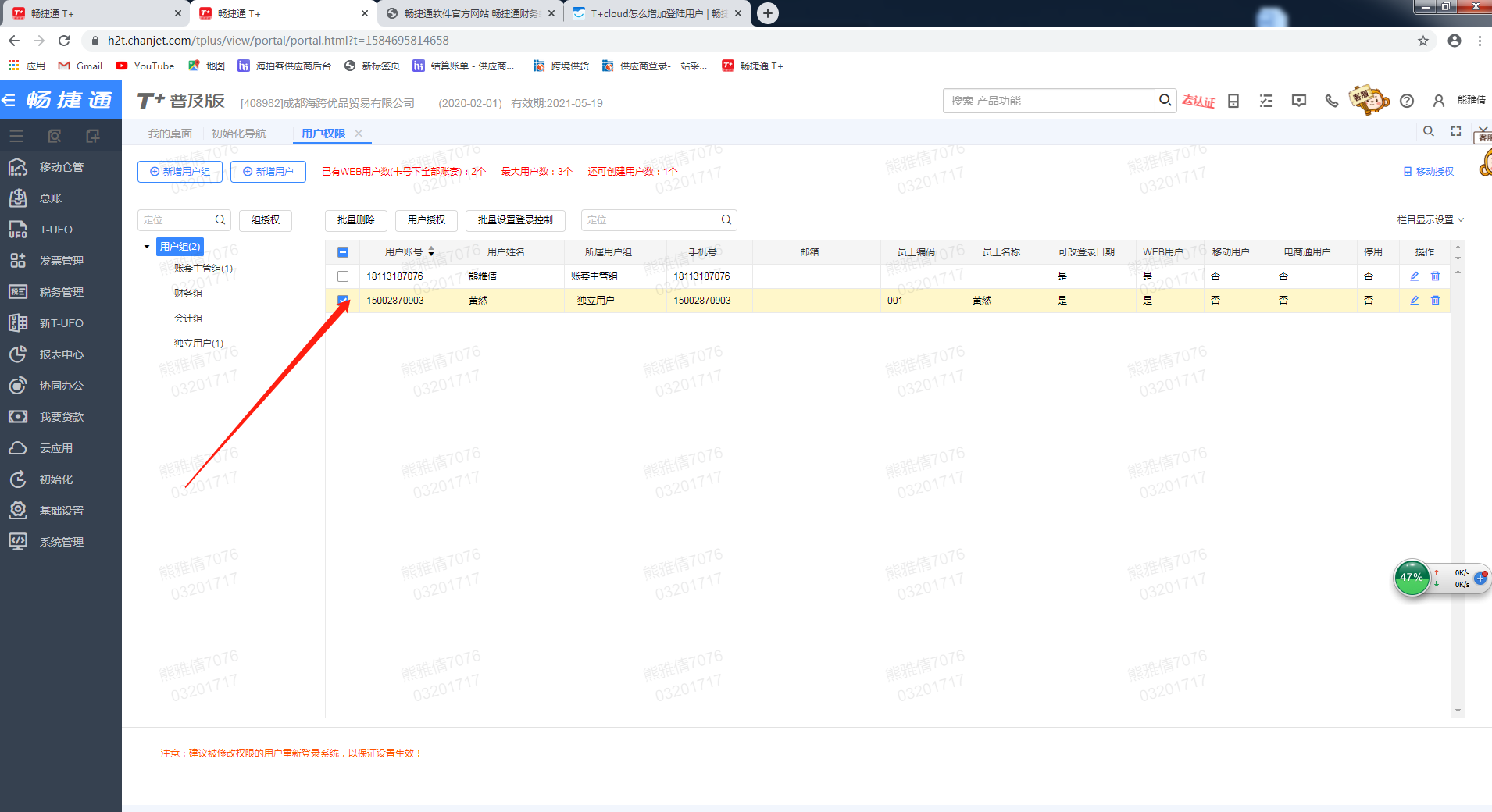
Task: Focus the 搜索-产品功能 search field
Action: tap(1051, 101)
